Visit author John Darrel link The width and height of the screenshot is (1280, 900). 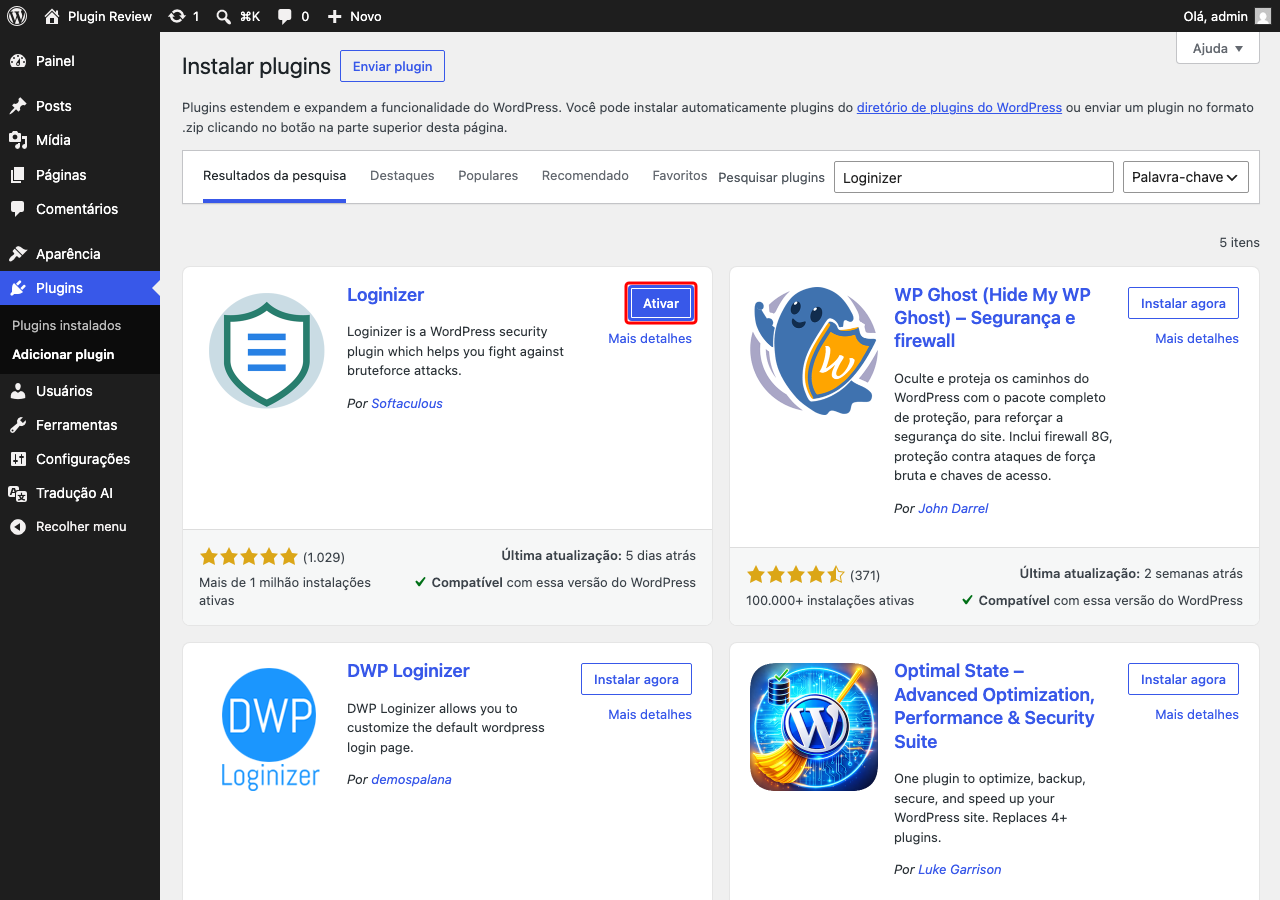pyautogui.click(x=953, y=509)
